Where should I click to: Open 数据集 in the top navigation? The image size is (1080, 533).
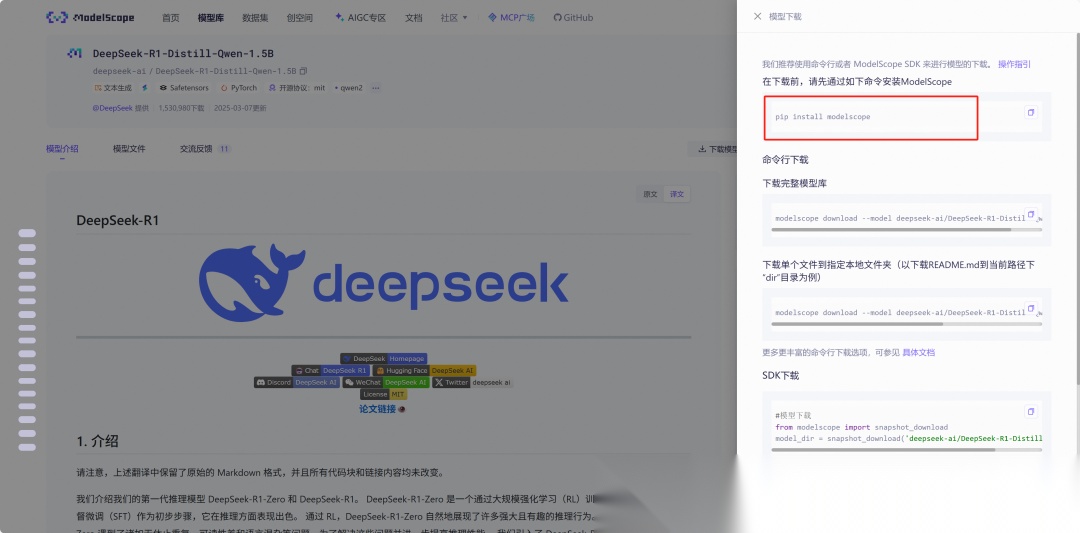click(x=255, y=18)
